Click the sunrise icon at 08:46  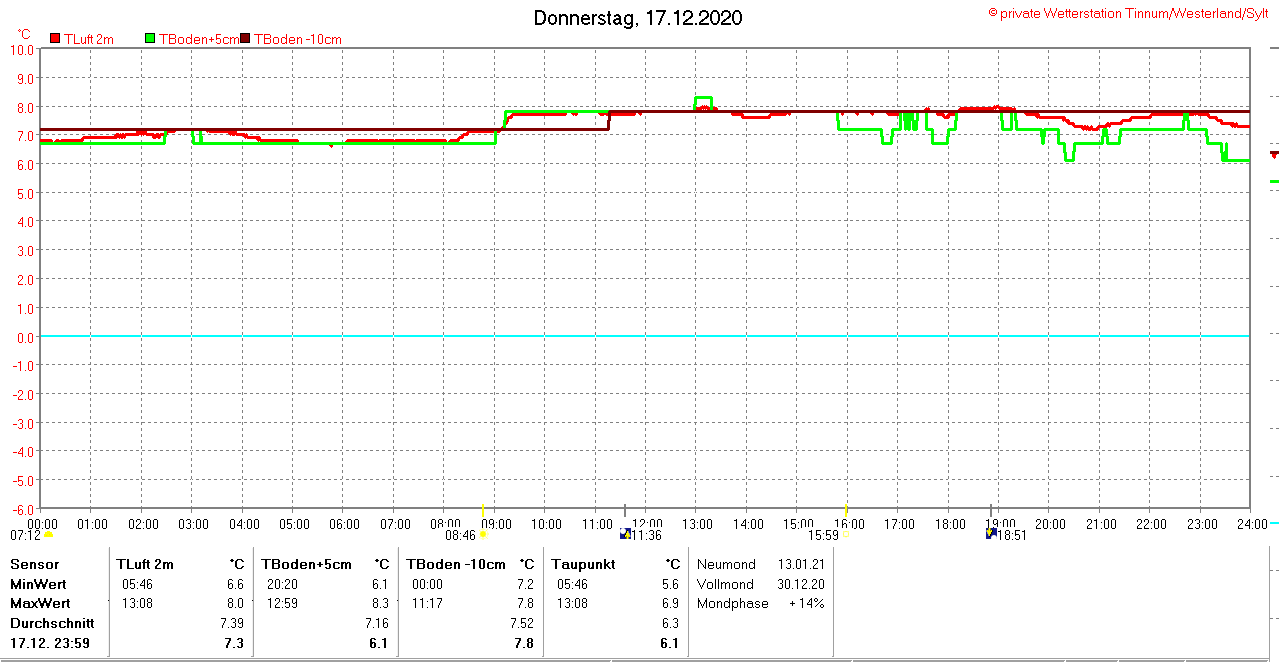(x=482, y=534)
